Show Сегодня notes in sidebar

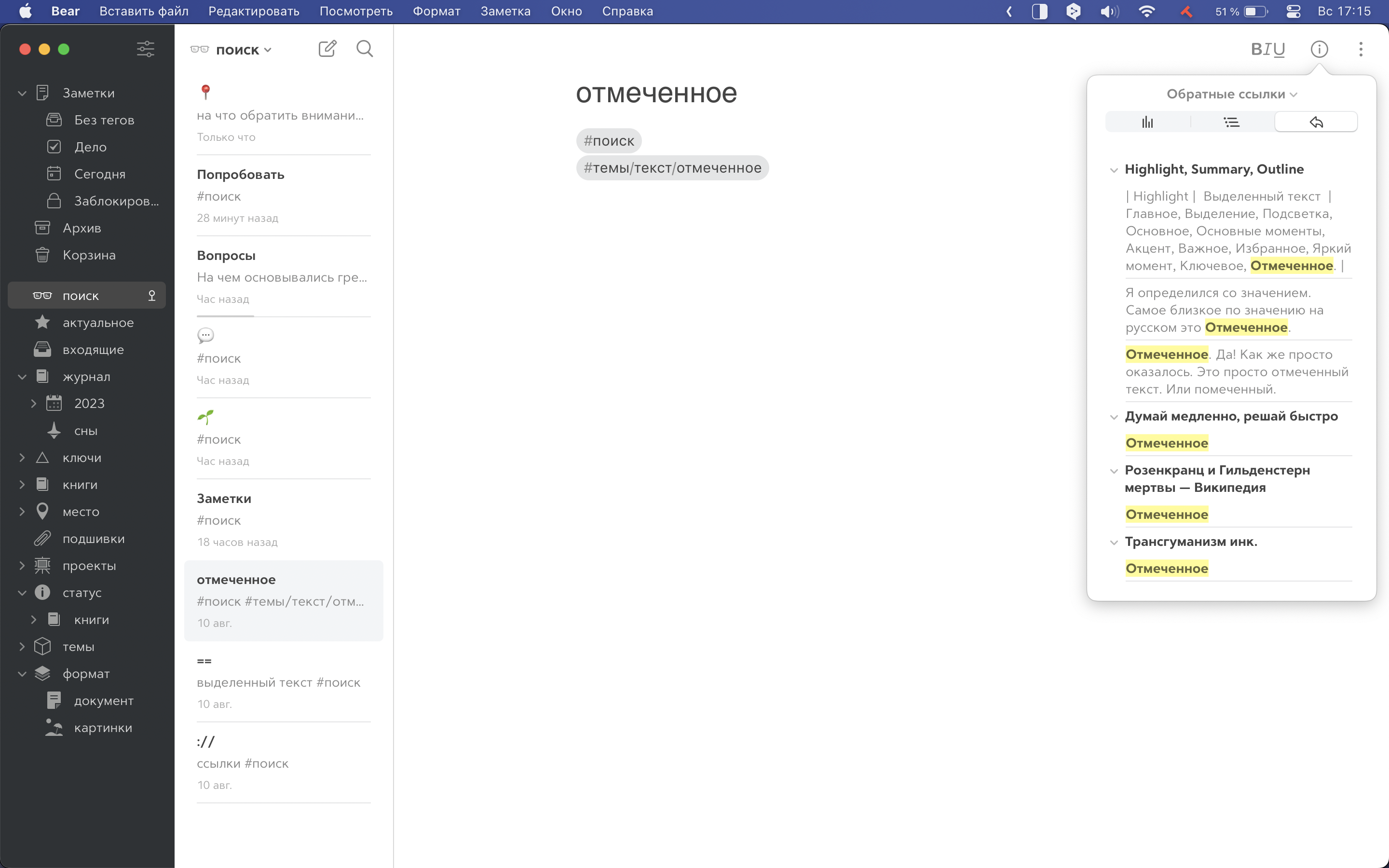tap(87, 174)
